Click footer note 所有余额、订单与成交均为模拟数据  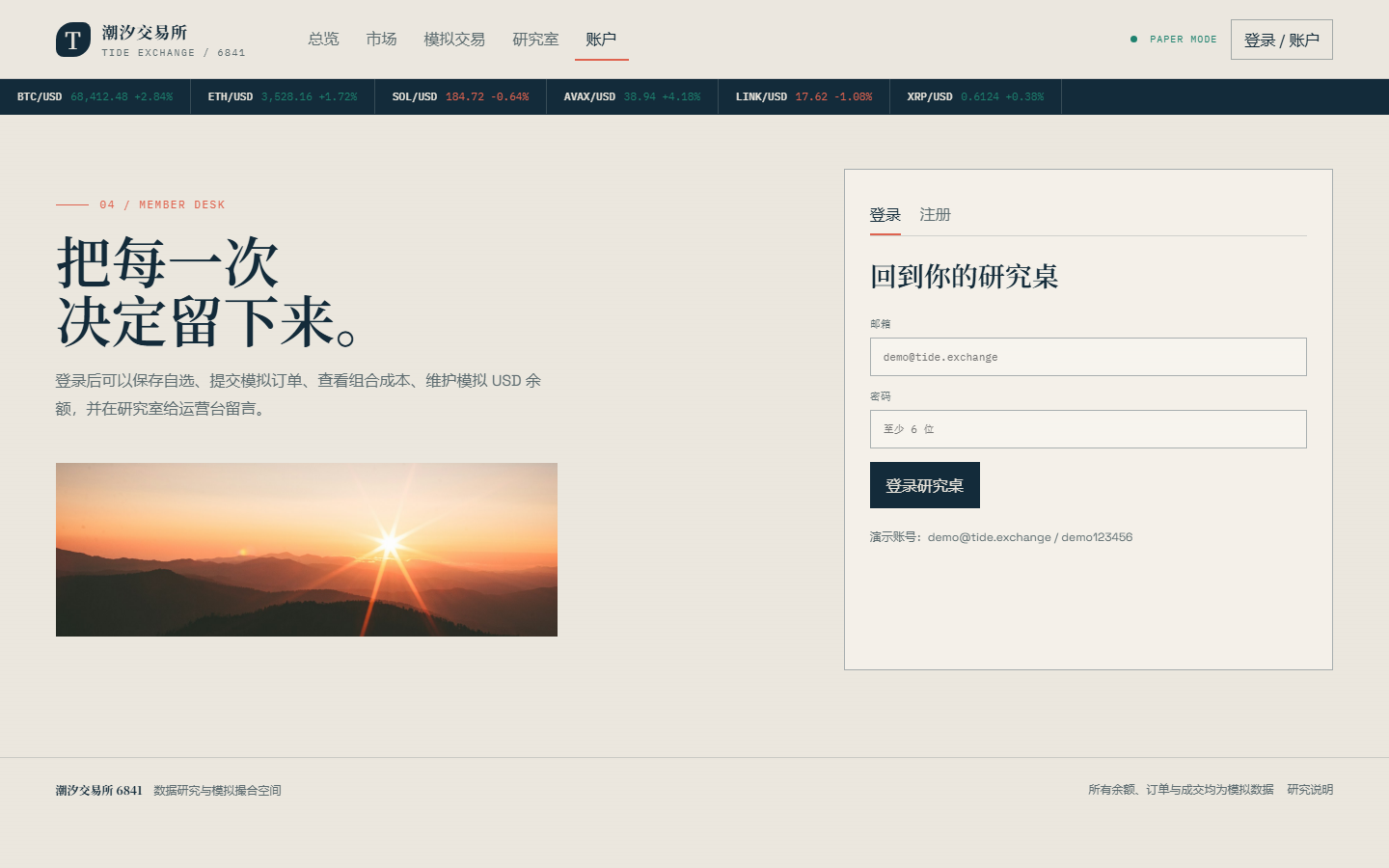1181,790
